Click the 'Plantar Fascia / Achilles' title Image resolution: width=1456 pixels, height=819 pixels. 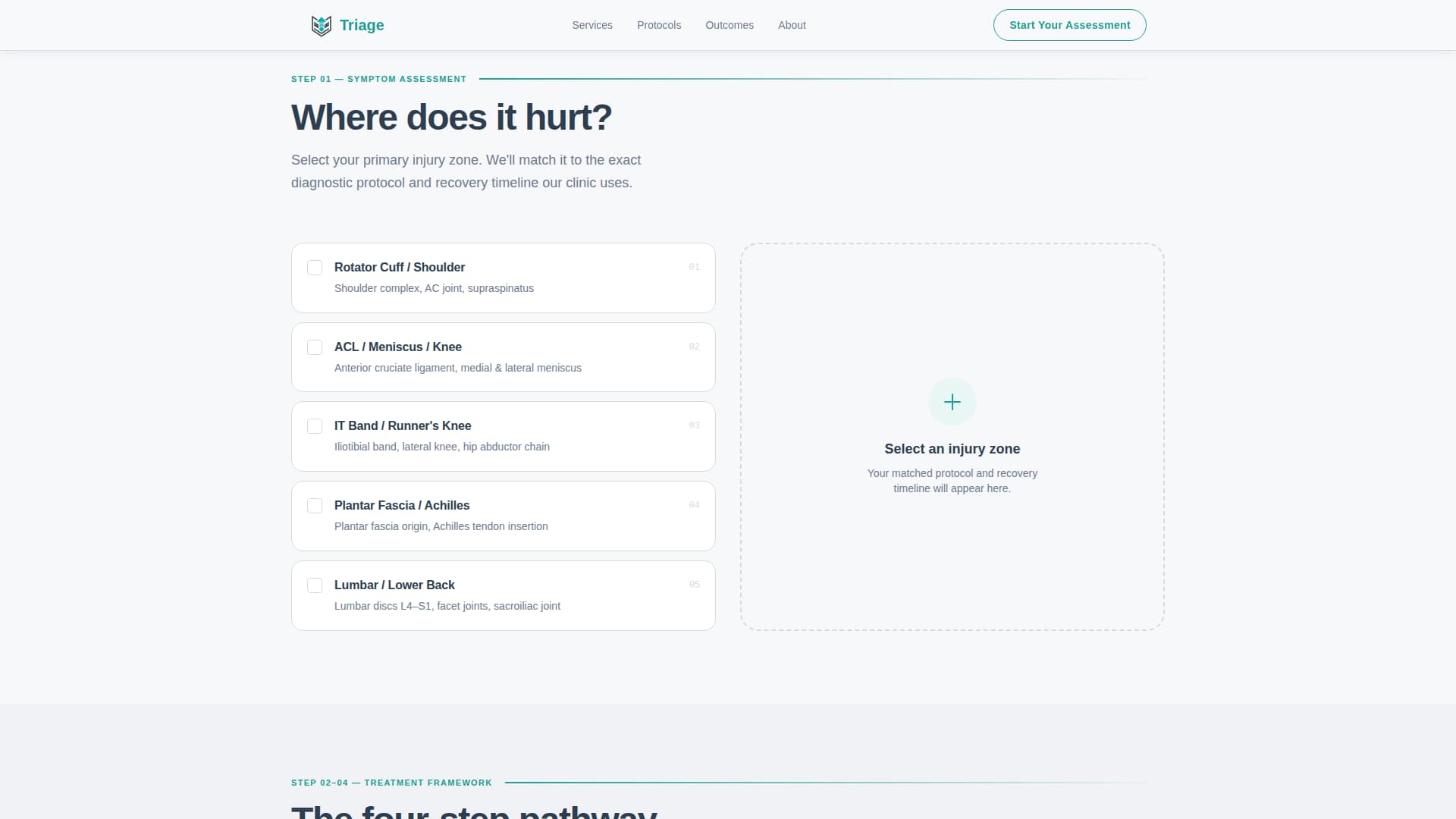[x=402, y=505]
